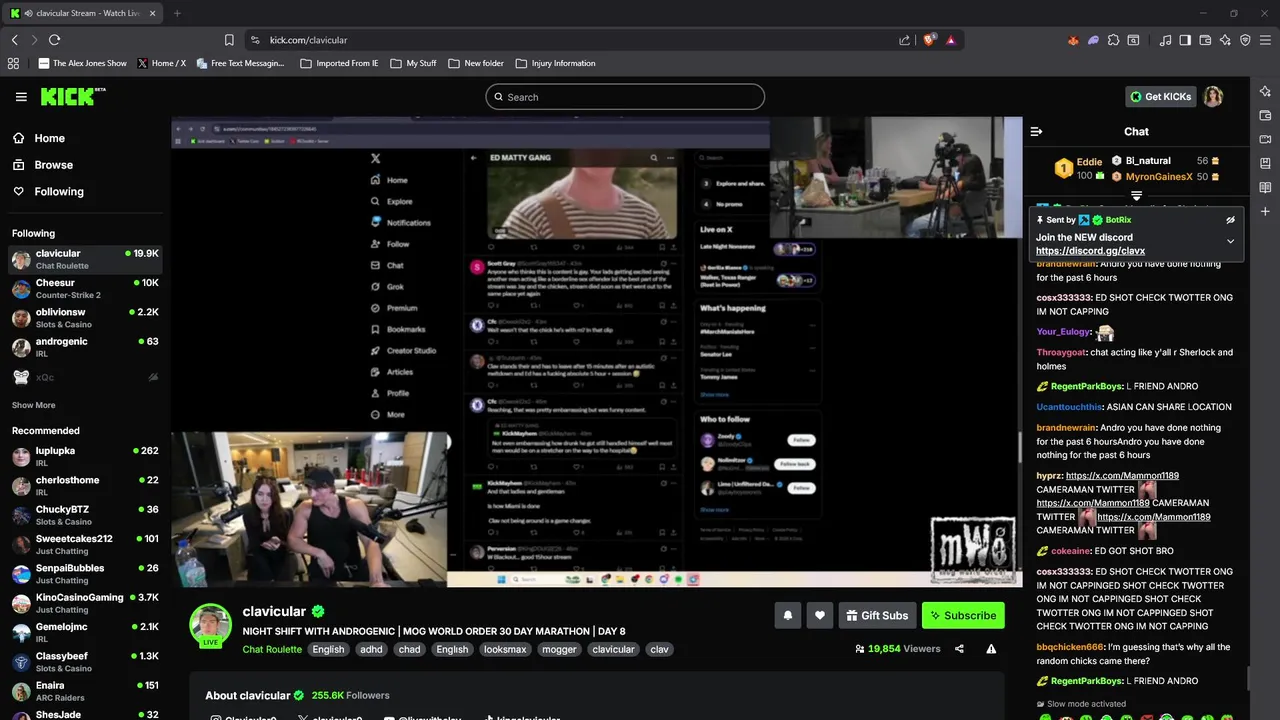
Task: Go to Browse in Kick sidebar
Action: click(x=43, y=165)
